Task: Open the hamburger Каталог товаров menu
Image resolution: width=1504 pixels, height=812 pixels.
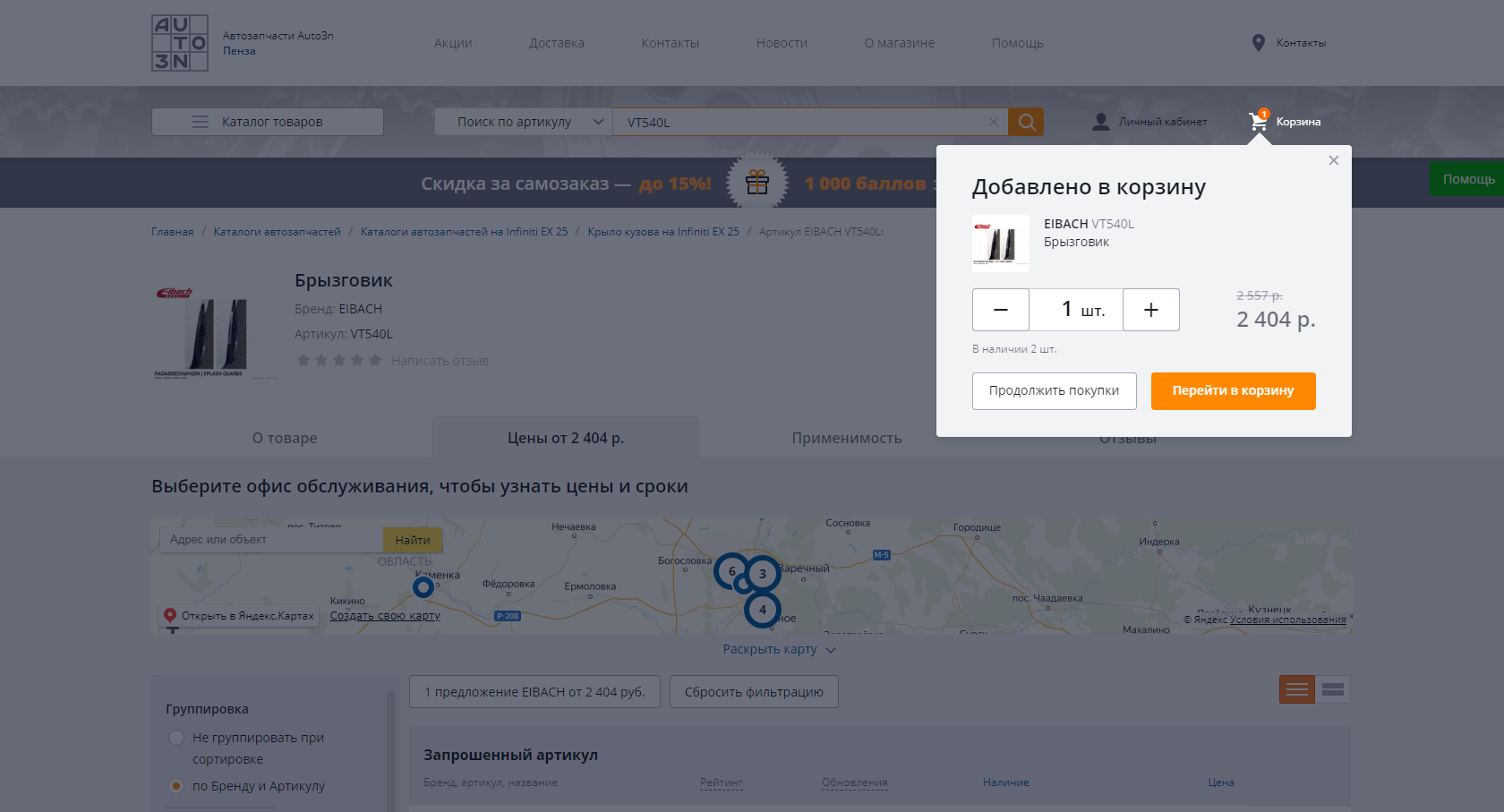Action: [x=268, y=122]
